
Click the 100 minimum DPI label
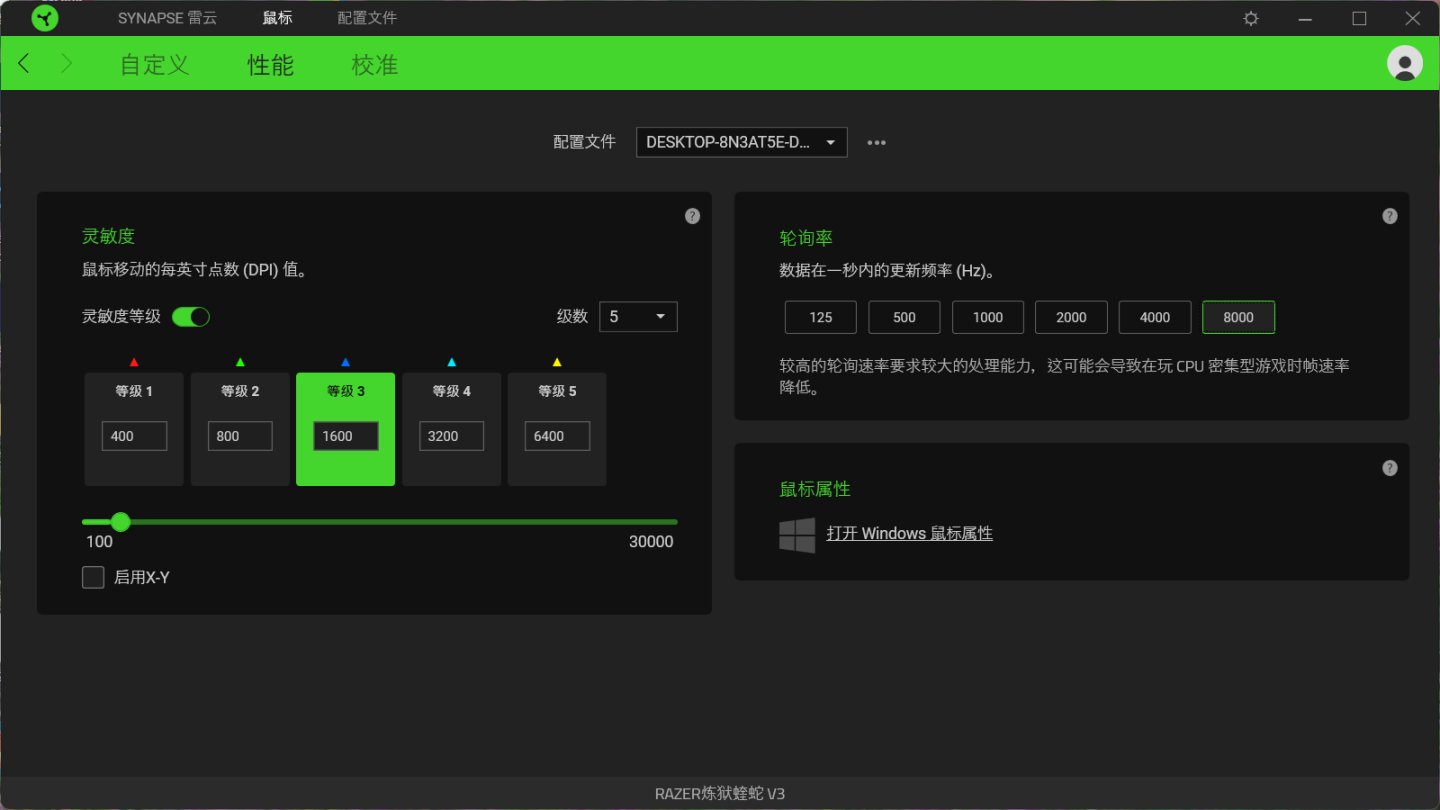click(100, 542)
